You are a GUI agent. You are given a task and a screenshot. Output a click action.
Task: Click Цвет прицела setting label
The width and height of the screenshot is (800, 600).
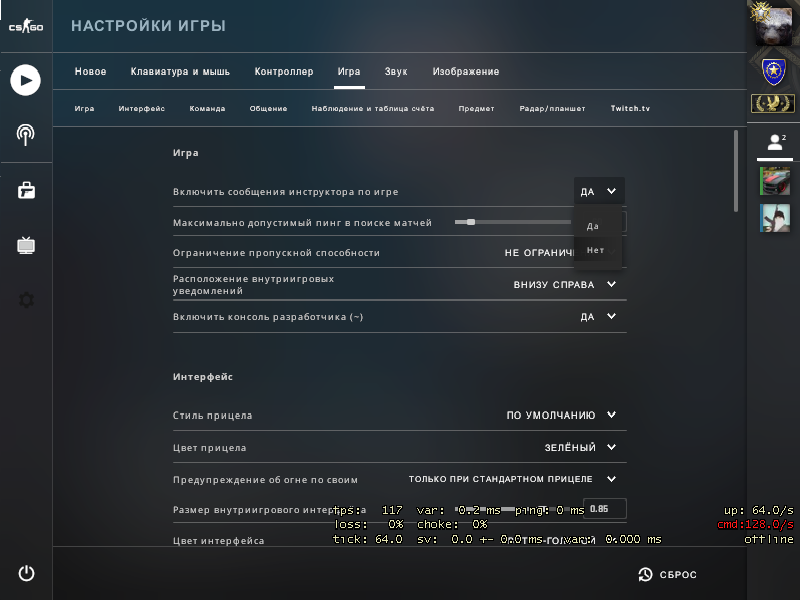tap(210, 447)
